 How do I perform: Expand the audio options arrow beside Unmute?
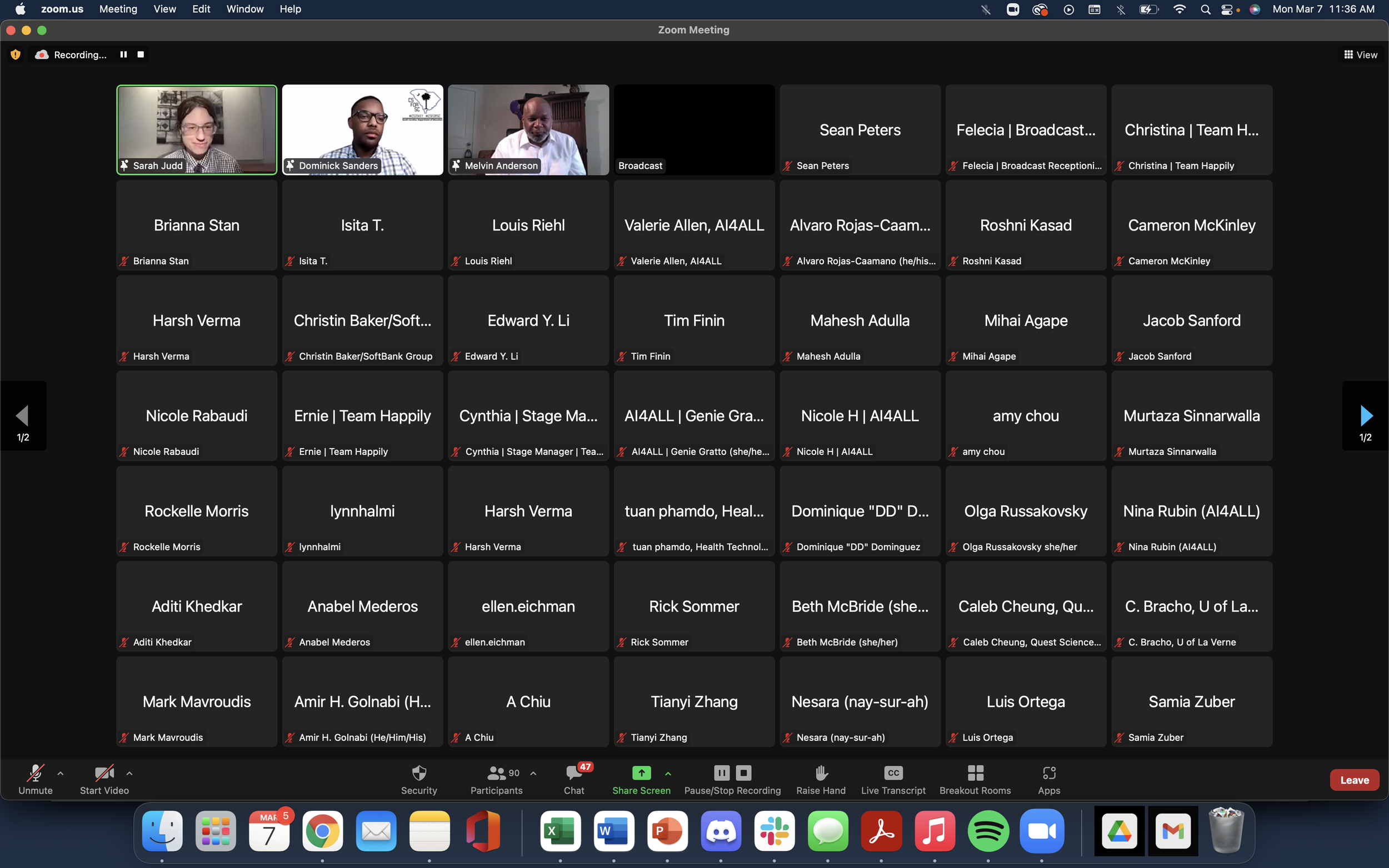61,773
